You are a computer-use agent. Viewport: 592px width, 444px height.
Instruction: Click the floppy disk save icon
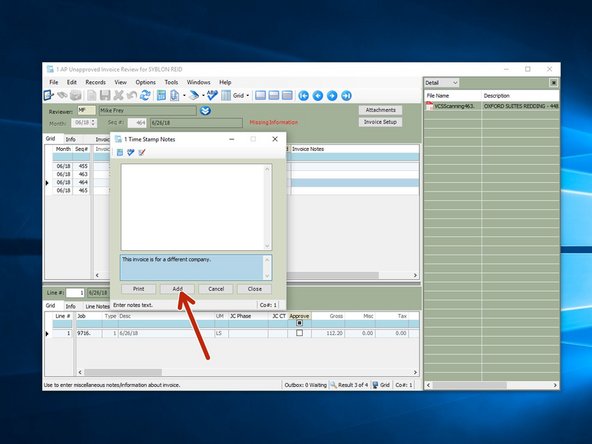point(105,96)
